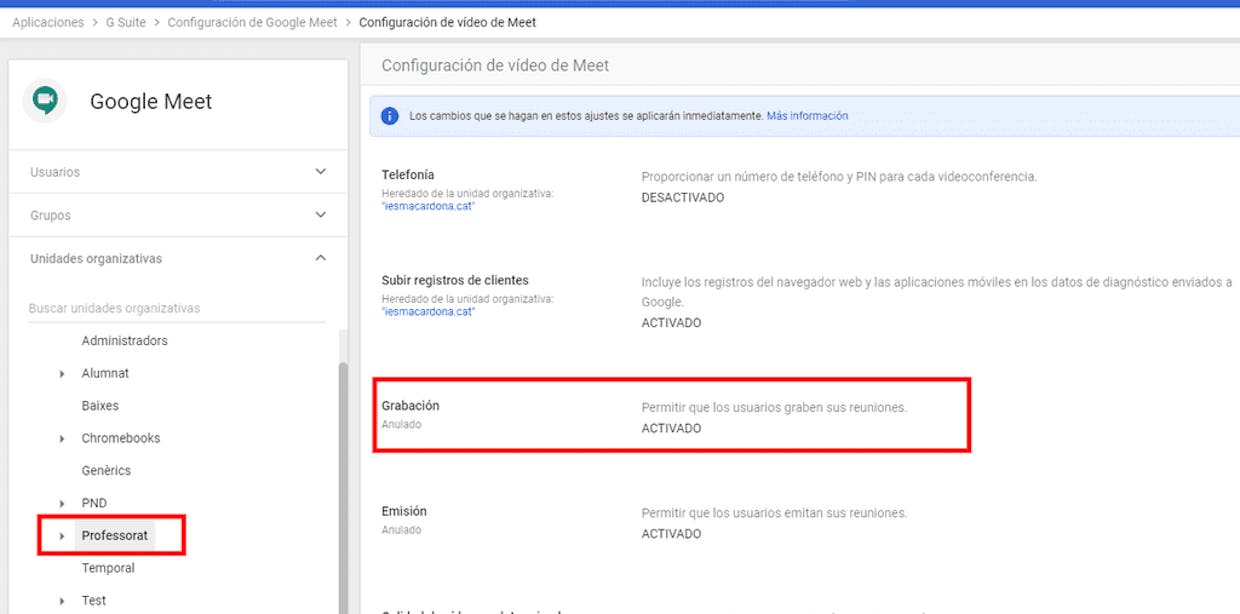Click Anulado label under Grabación
Screen dimensions: 1240x614
point(401,425)
